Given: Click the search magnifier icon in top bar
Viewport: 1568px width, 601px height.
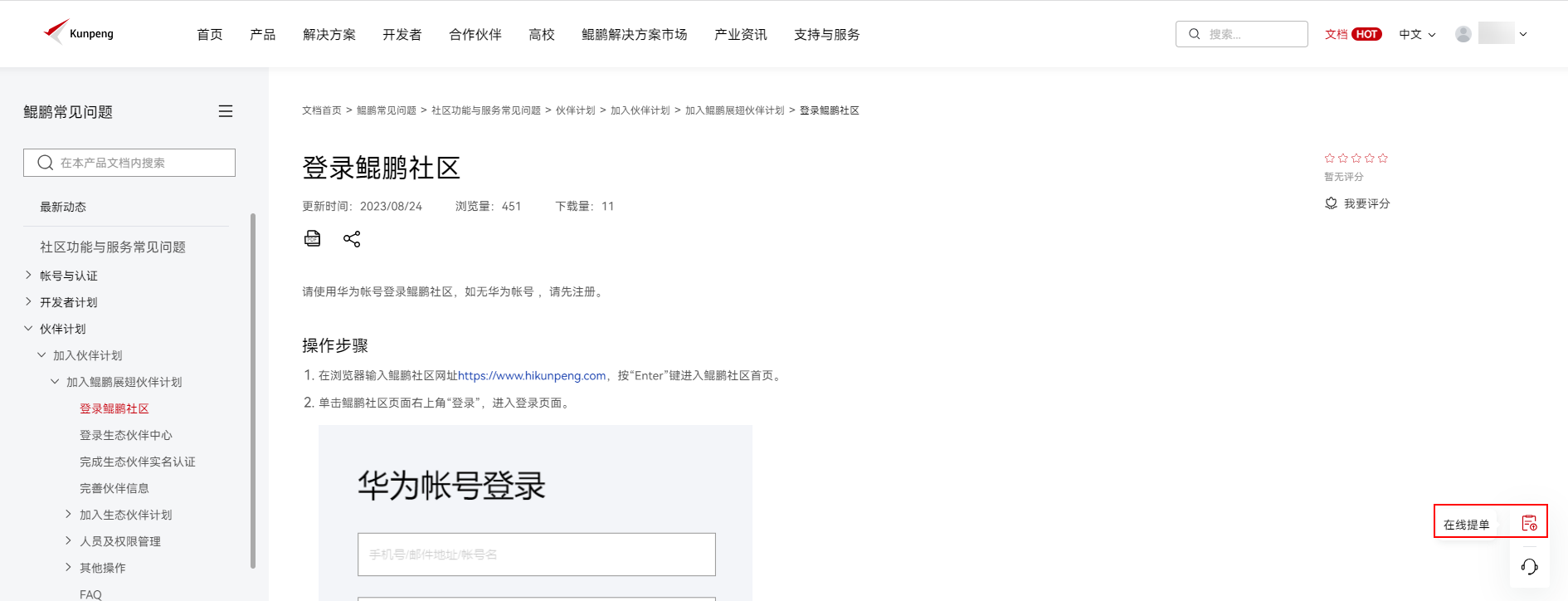Looking at the screenshot, I should tap(1195, 34).
